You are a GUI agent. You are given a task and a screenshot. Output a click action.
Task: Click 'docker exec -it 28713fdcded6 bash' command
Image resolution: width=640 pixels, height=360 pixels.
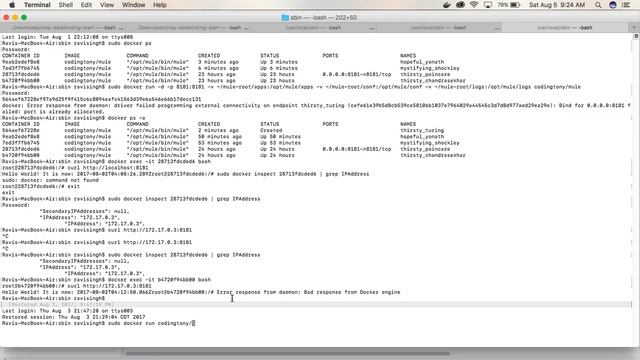(x=159, y=162)
